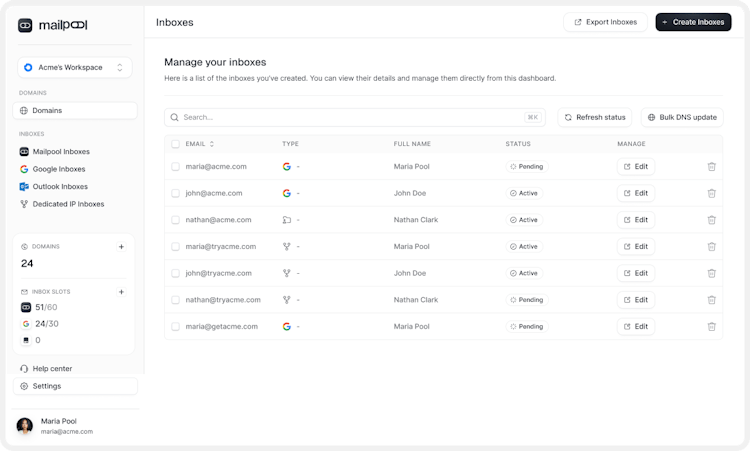The height and width of the screenshot is (451, 750).
Task: Click trash icon for nathan@acme.com
Action: click(711, 220)
